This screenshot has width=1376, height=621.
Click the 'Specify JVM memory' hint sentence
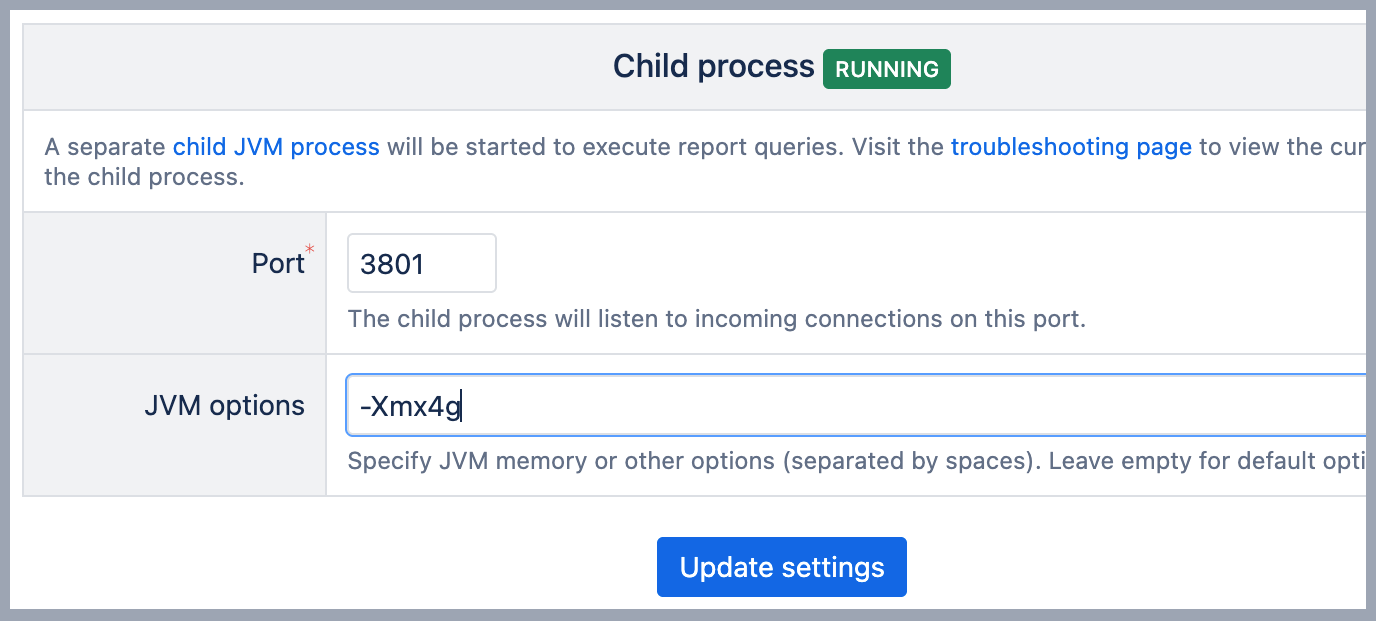pyautogui.click(x=690, y=462)
